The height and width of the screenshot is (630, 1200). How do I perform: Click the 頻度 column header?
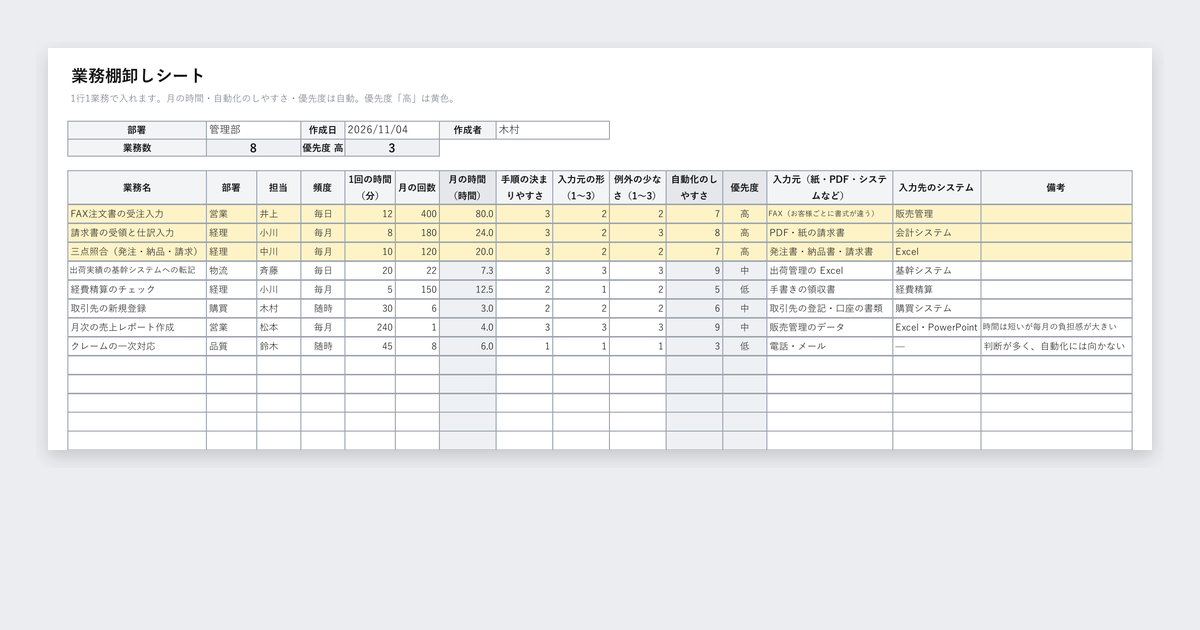pyautogui.click(x=323, y=187)
